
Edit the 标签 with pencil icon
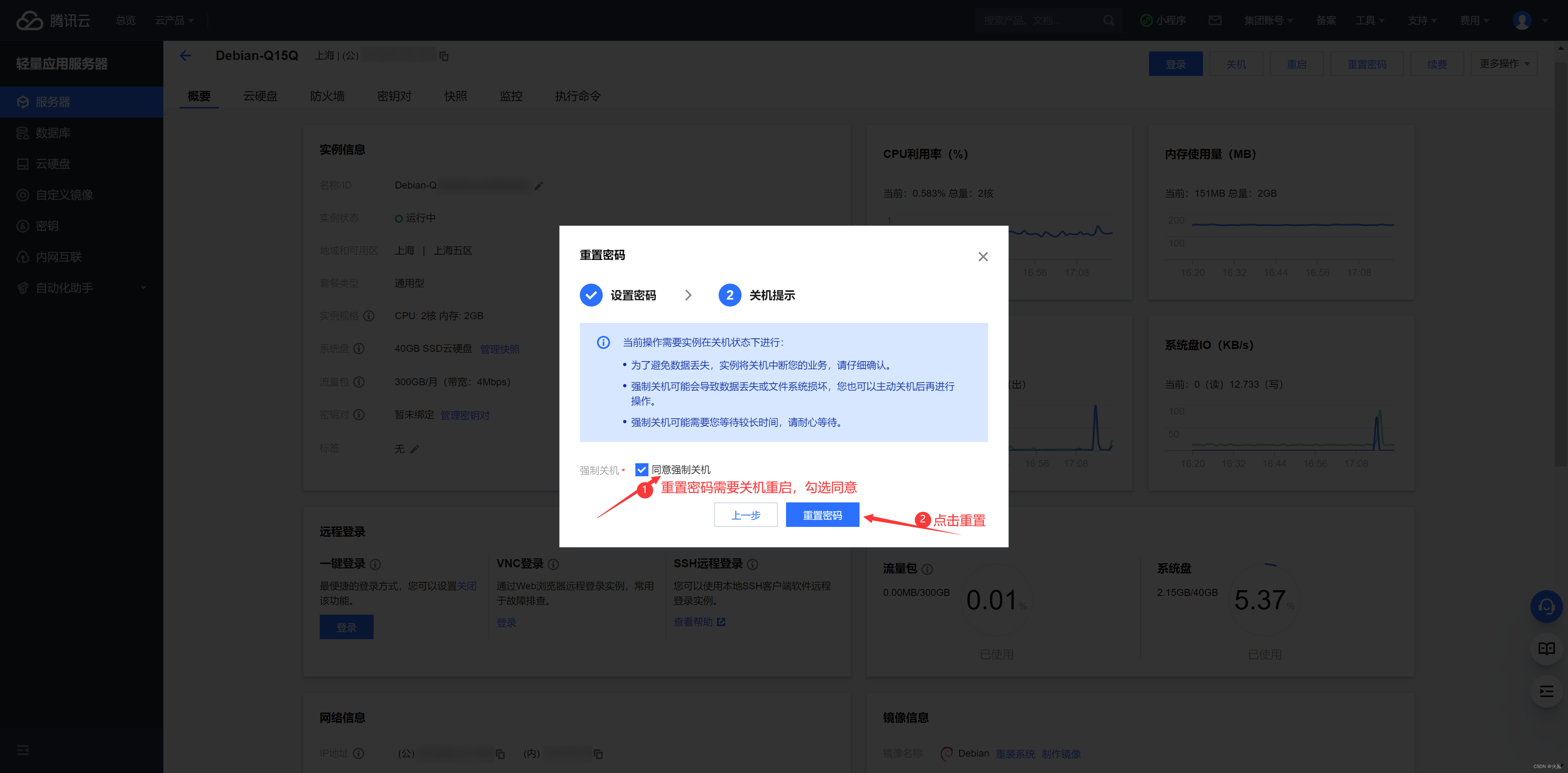point(414,449)
